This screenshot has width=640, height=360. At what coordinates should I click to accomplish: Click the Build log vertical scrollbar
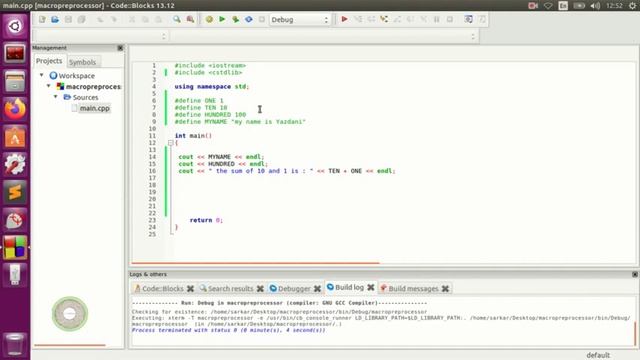point(635,333)
